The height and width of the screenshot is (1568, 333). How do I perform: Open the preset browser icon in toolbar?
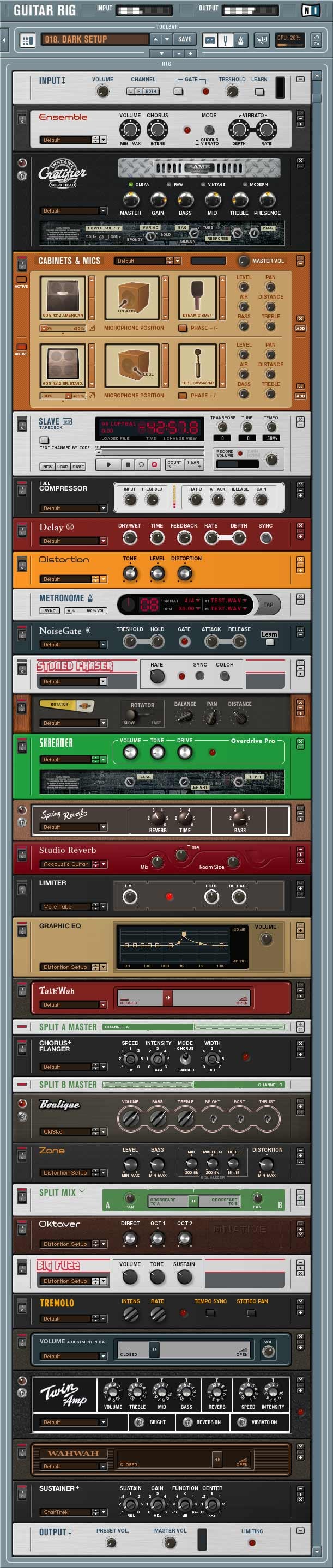click(x=27, y=40)
